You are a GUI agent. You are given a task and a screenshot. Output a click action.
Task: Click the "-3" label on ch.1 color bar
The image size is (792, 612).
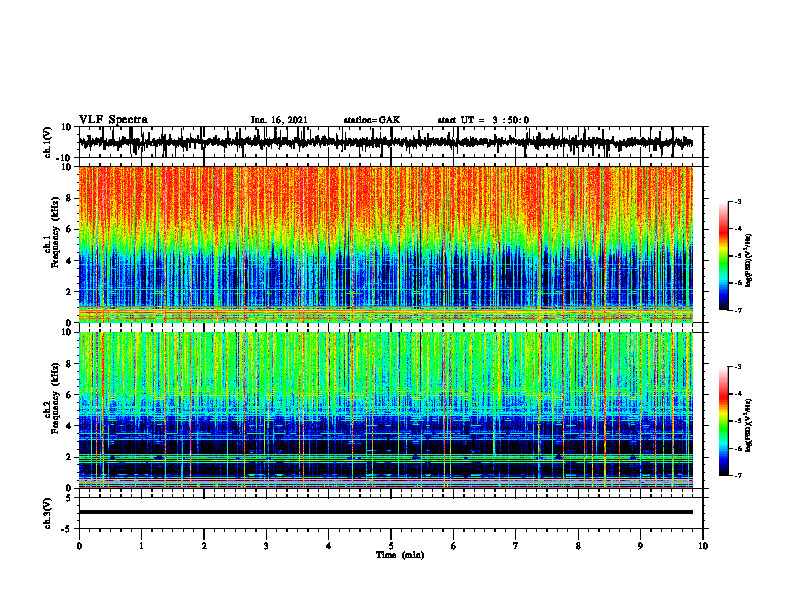[x=738, y=201]
